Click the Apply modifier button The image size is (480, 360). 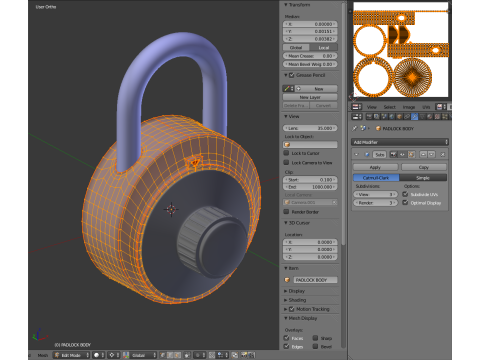pyautogui.click(x=375, y=167)
